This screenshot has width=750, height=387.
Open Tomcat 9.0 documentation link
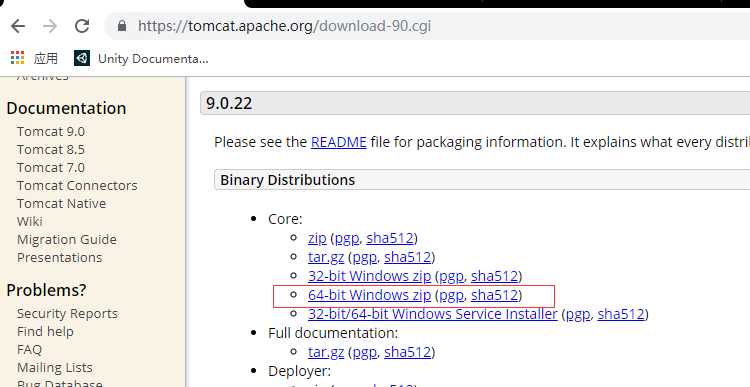pyautogui.click(x=51, y=132)
